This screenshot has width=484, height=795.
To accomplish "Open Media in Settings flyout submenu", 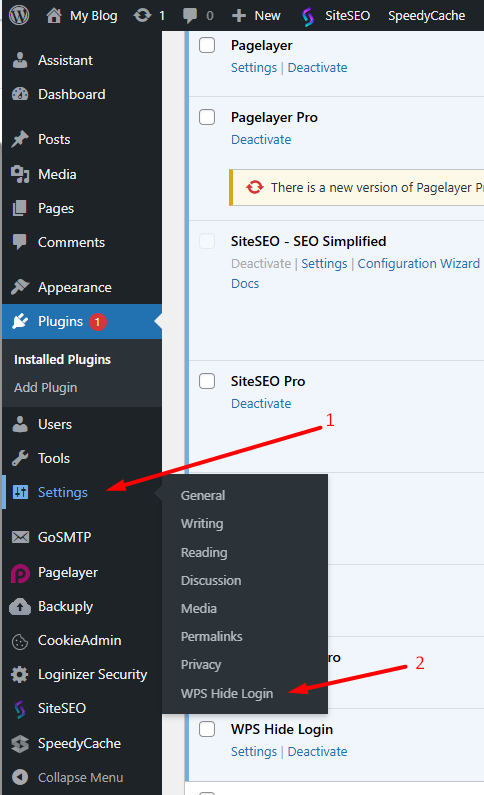I will coord(199,608).
